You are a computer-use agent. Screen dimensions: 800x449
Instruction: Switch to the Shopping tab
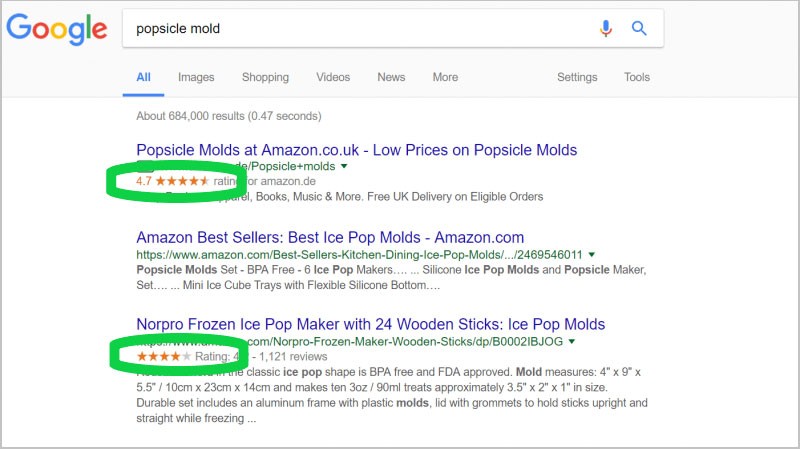tap(265, 77)
